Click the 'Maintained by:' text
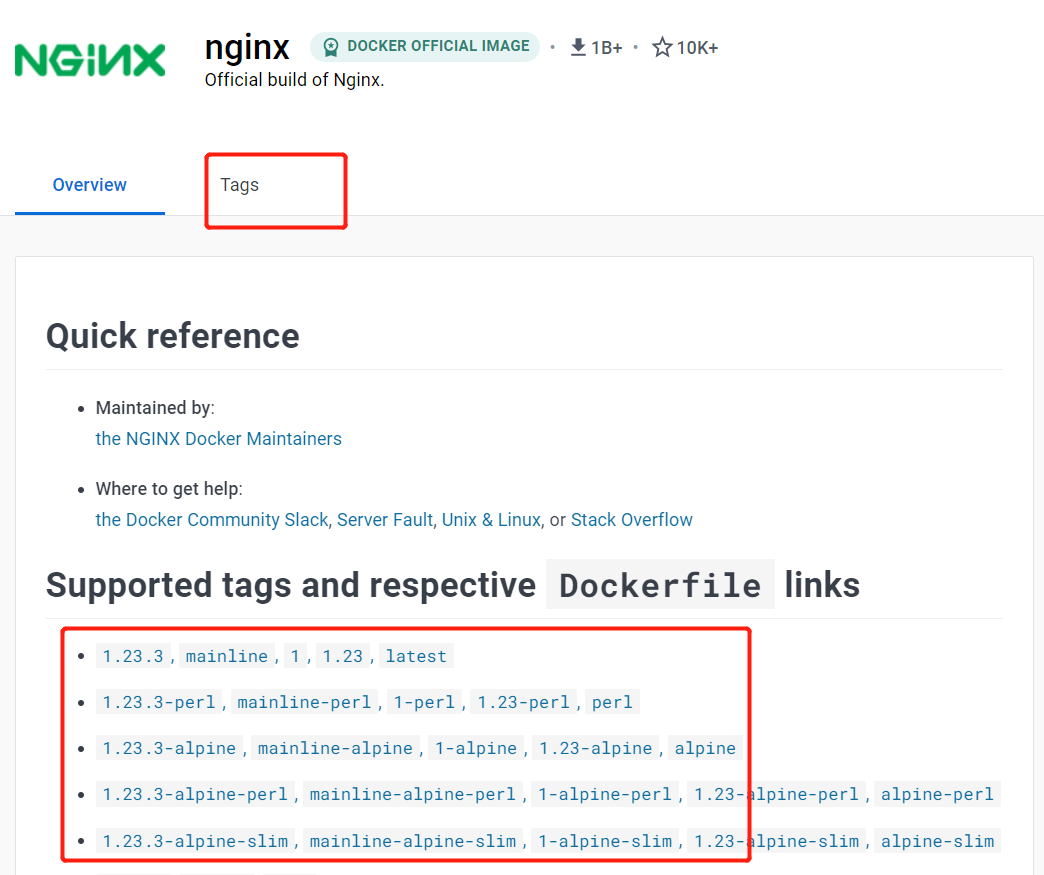 pyautogui.click(x=155, y=408)
